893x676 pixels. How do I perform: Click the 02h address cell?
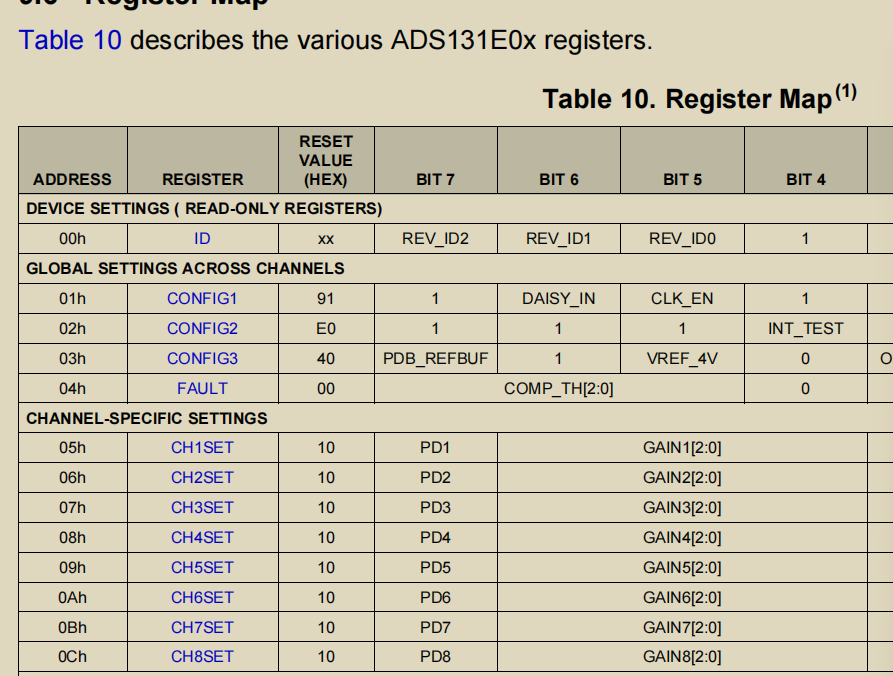(x=72, y=329)
